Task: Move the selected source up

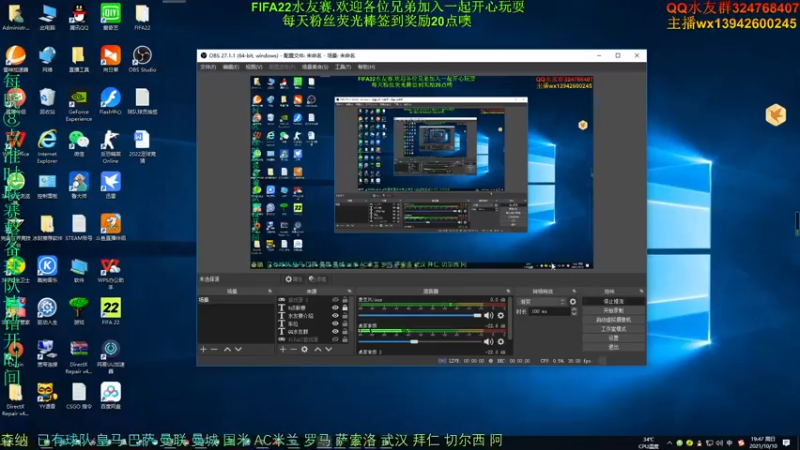Action: (317, 349)
